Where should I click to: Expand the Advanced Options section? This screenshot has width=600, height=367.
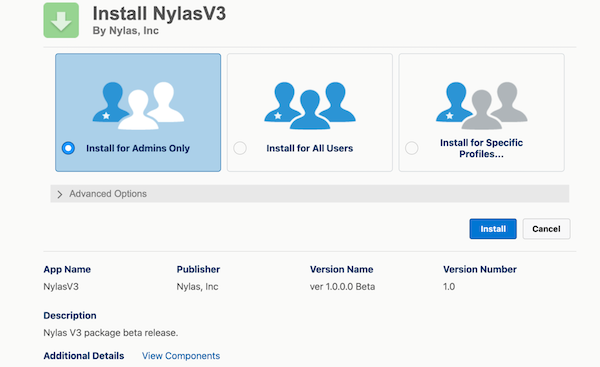coord(310,194)
